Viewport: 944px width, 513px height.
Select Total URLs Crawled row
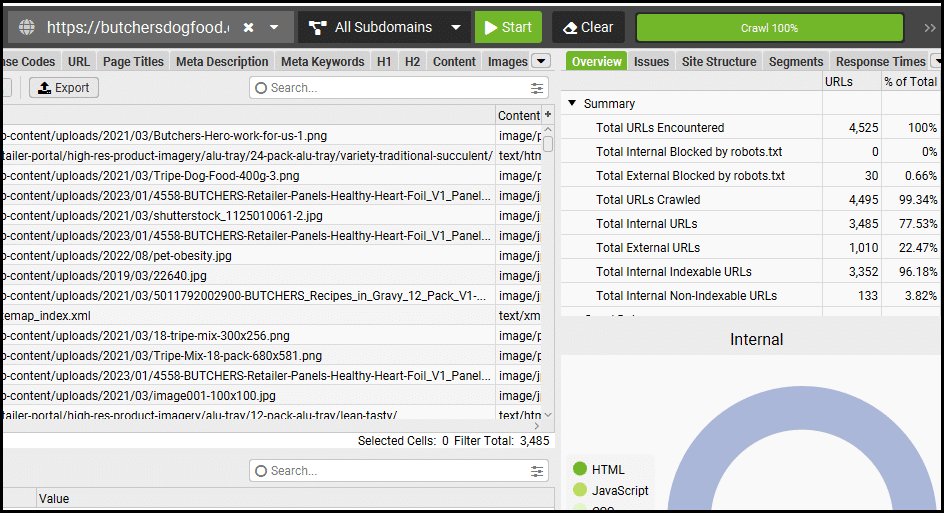[x=750, y=200]
